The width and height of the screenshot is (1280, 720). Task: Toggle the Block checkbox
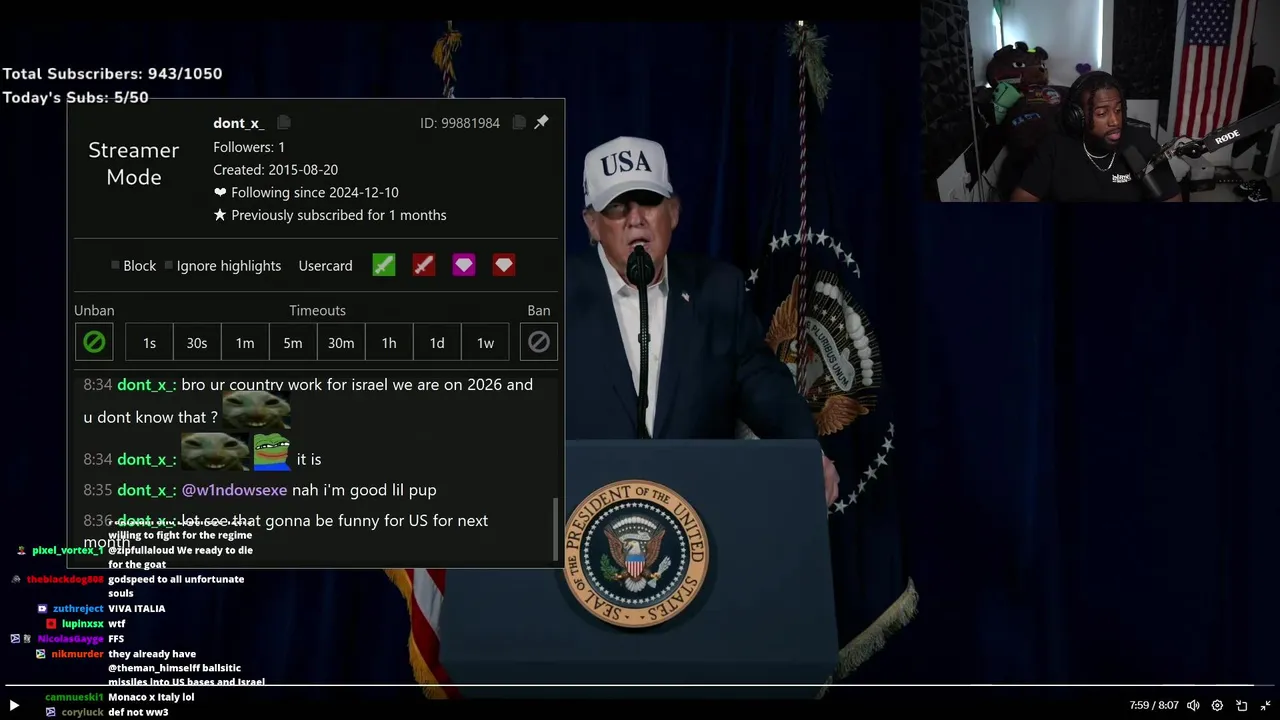click(x=116, y=266)
